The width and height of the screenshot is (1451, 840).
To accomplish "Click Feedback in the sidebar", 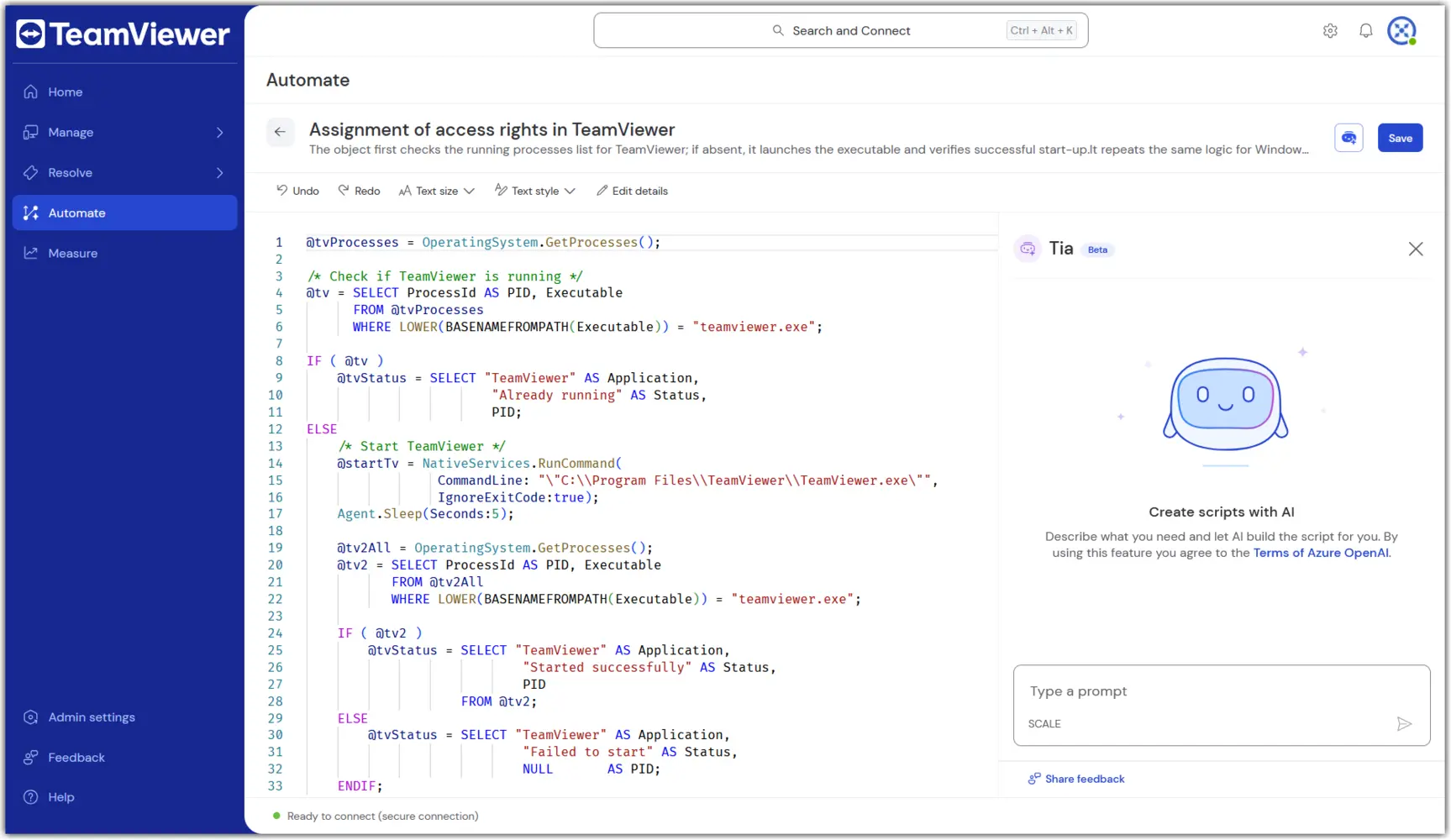I will click(x=124, y=757).
